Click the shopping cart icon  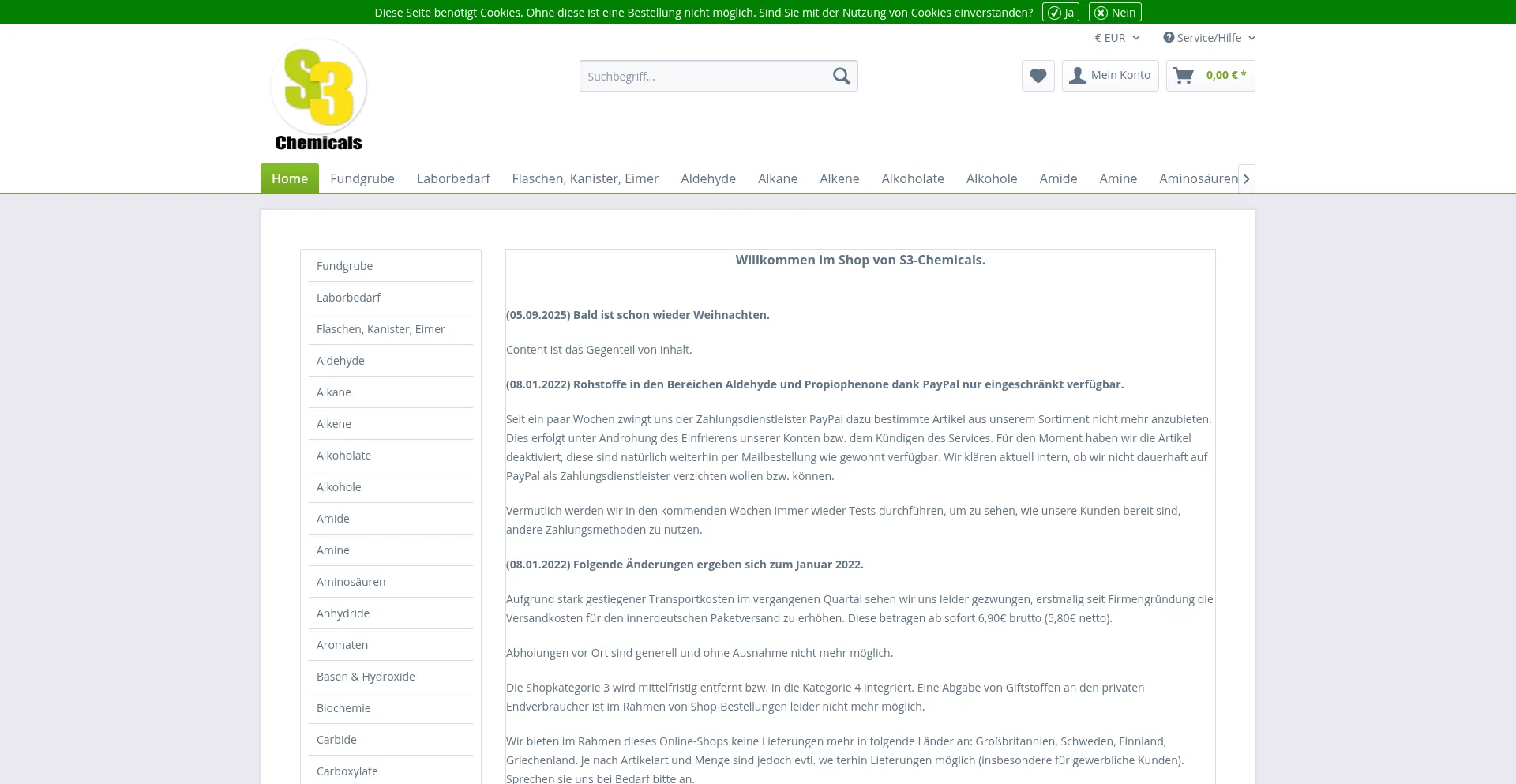[x=1184, y=76]
